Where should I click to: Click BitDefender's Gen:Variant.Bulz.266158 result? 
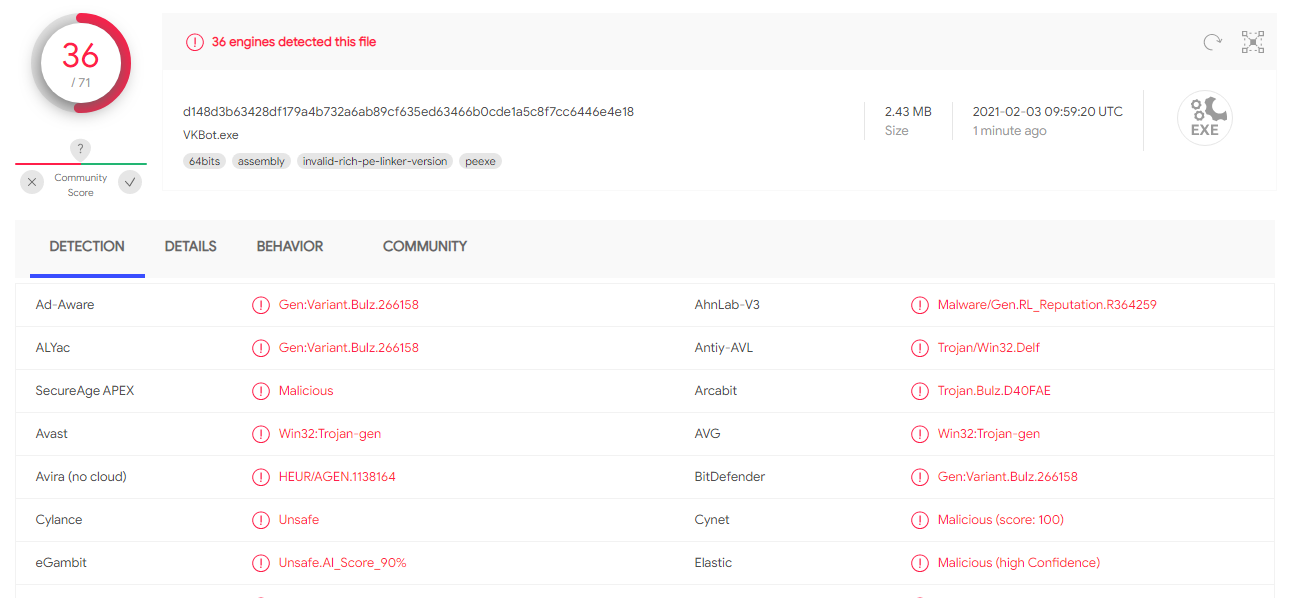pyautogui.click(x=1008, y=477)
